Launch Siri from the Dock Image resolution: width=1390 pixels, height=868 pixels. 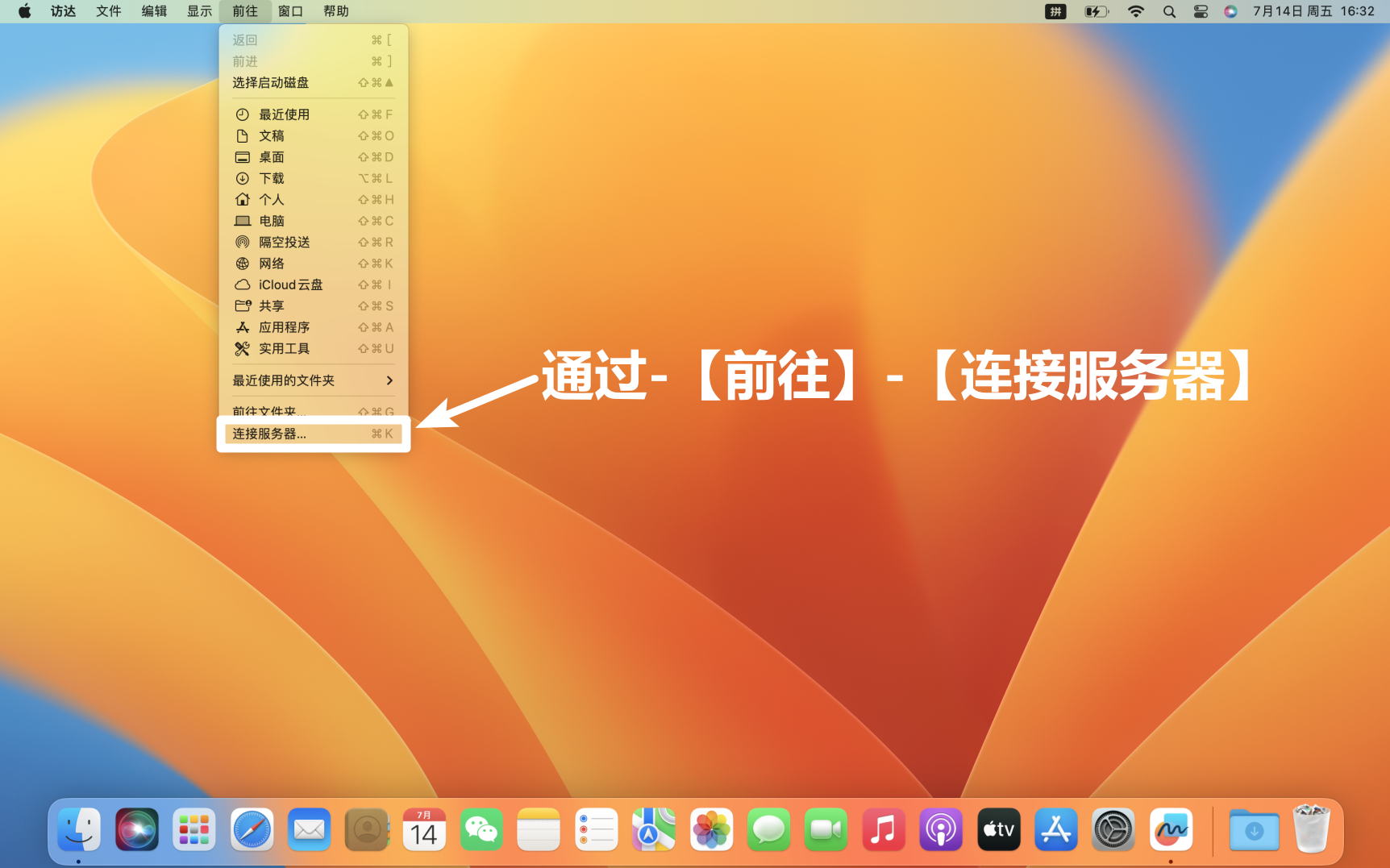coord(136,829)
